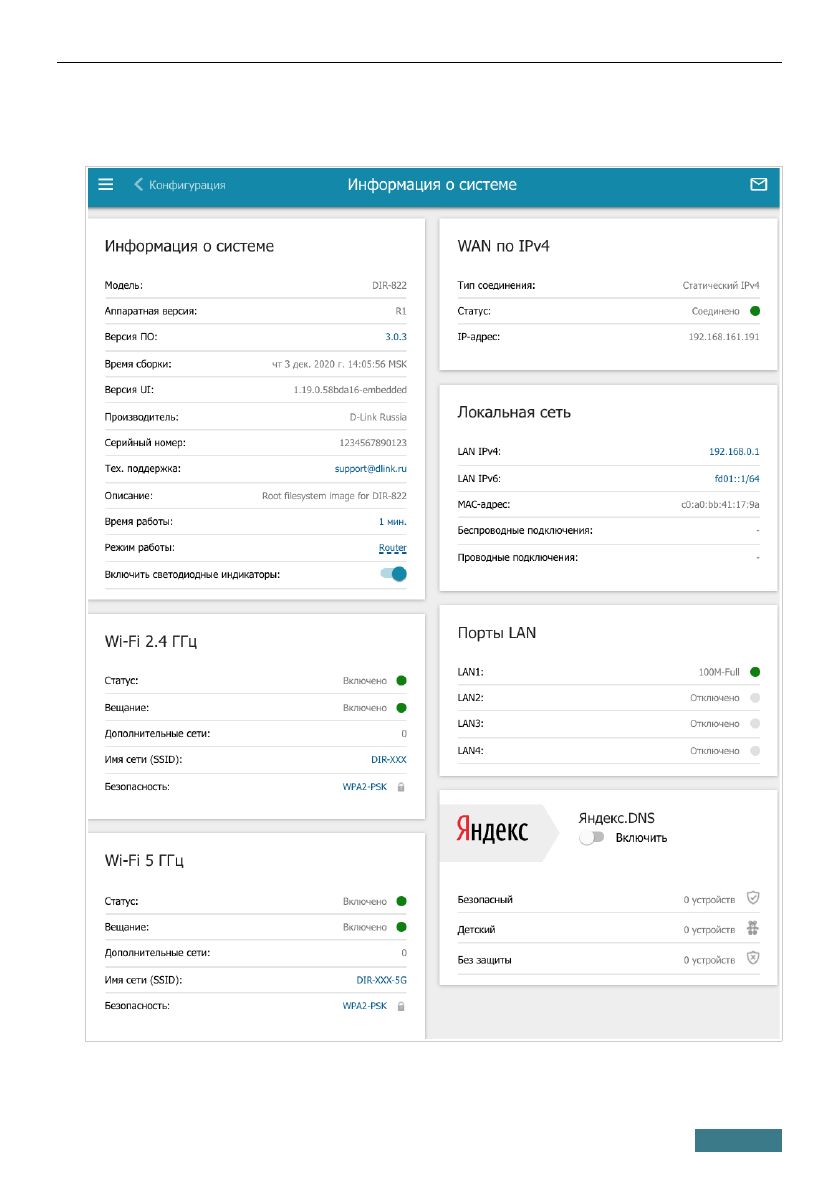Image resolution: width=839 pixels, height=1191 pixels.
Task: Click the WAN IP-адрес 192.168.161.191 value
Action: (x=724, y=336)
